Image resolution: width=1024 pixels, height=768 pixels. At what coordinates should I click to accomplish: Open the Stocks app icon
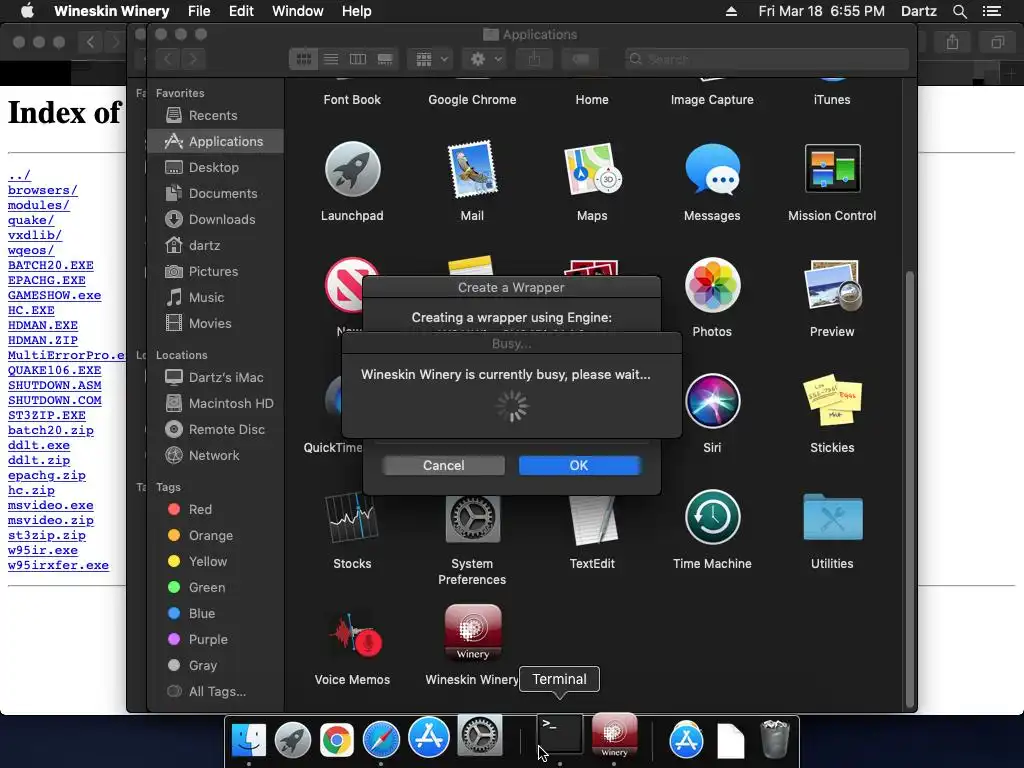point(352,518)
